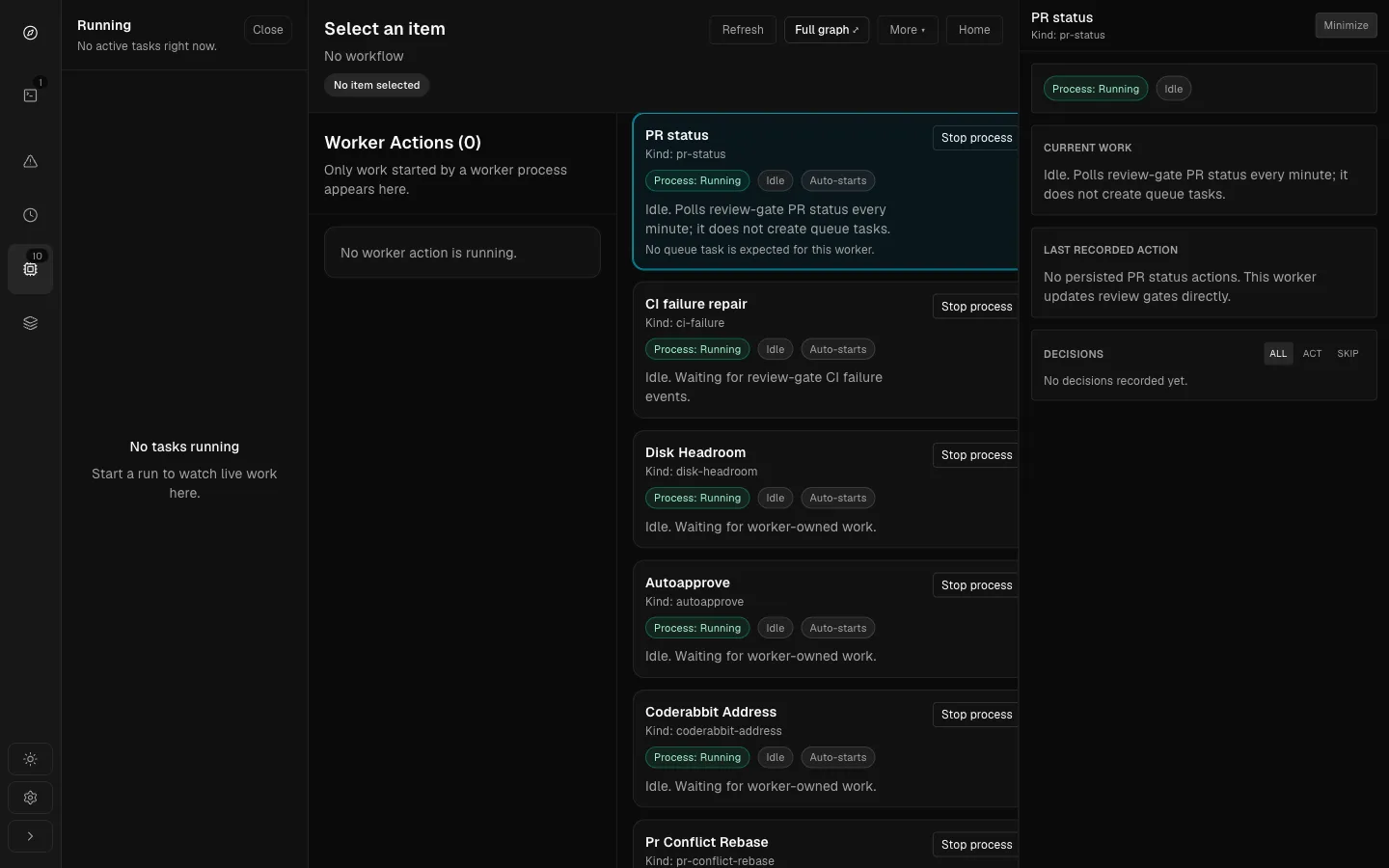Select the SKIP decisions filter
Viewport: 1389px width, 868px height.
pyautogui.click(x=1348, y=354)
